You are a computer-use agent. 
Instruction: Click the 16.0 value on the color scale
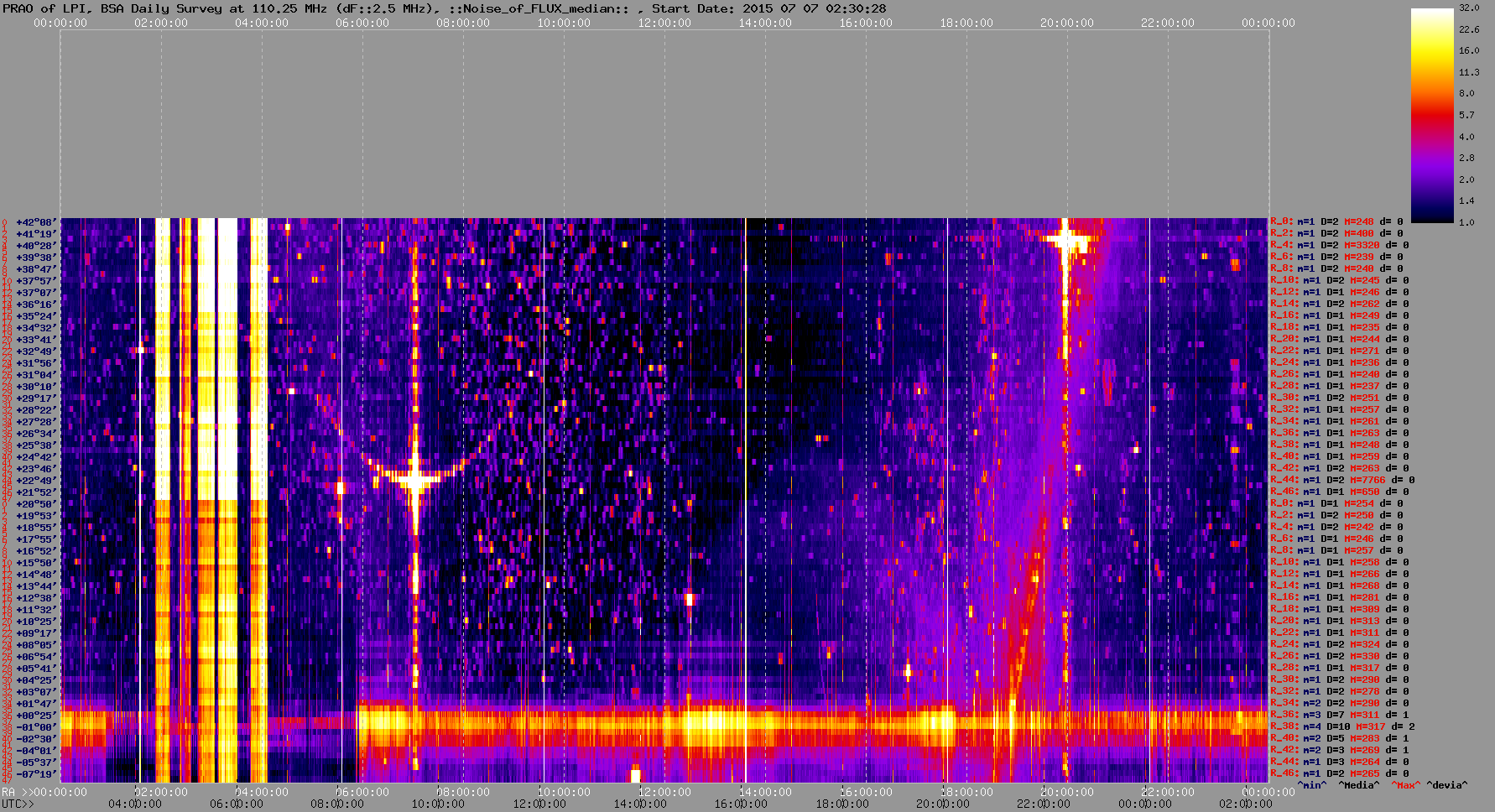pyautogui.click(x=1469, y=50)
